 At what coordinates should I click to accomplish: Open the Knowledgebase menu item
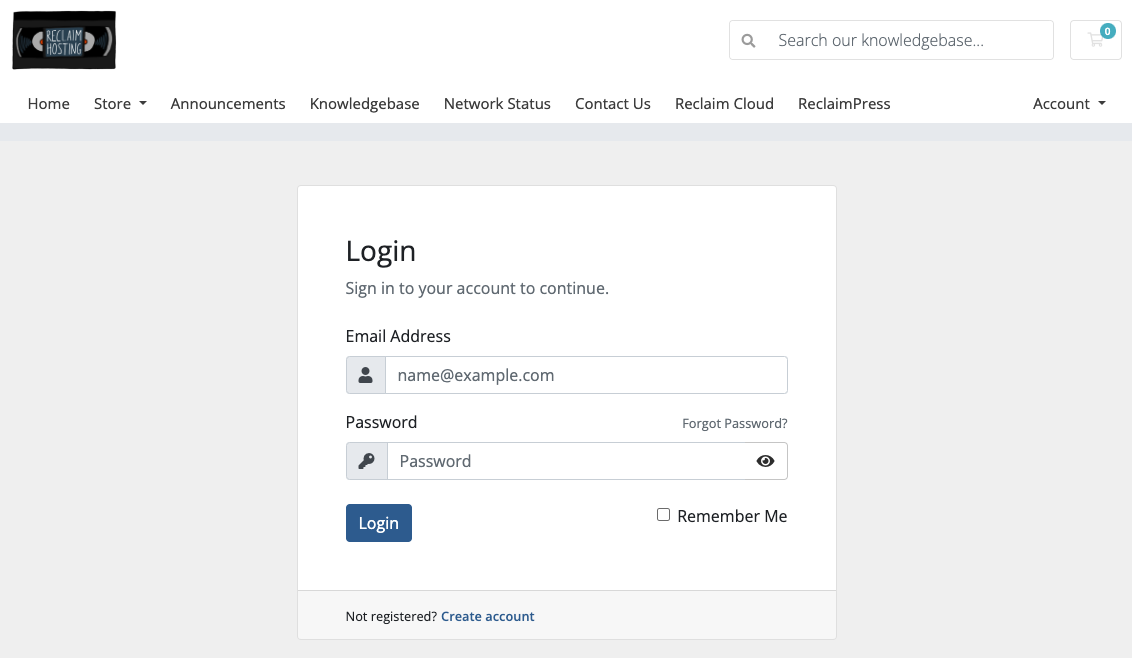pyautogui.click(x=365, y=103)
